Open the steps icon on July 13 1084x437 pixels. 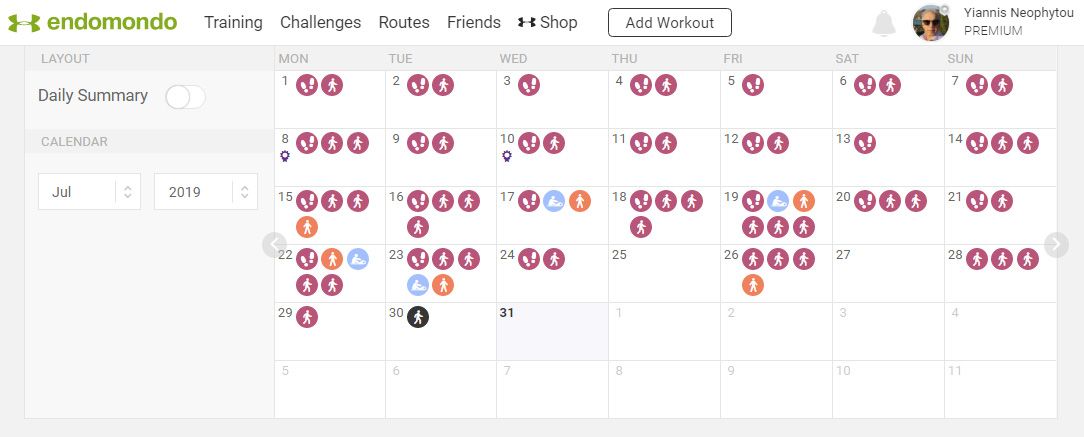coord(866,143)
